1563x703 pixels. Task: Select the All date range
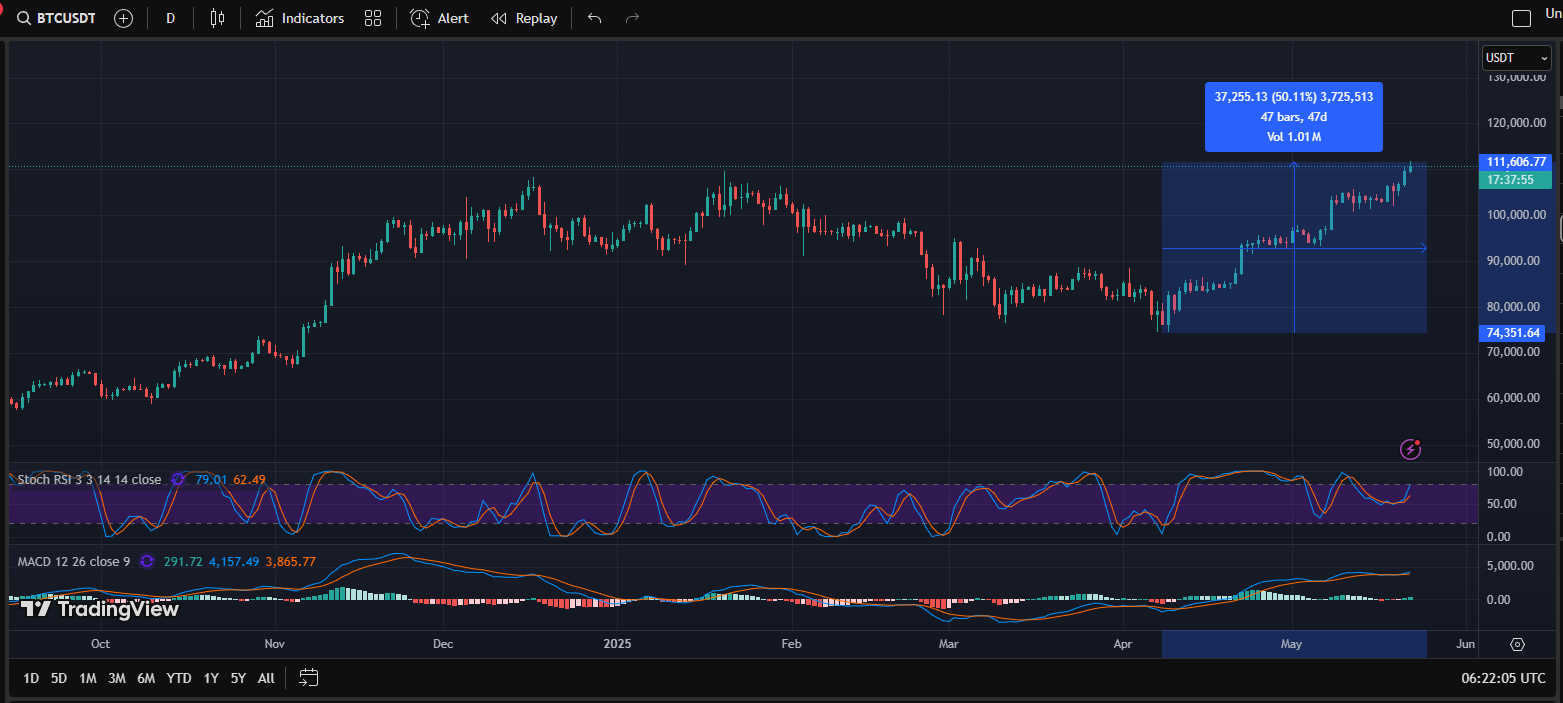tap(266, 678)
